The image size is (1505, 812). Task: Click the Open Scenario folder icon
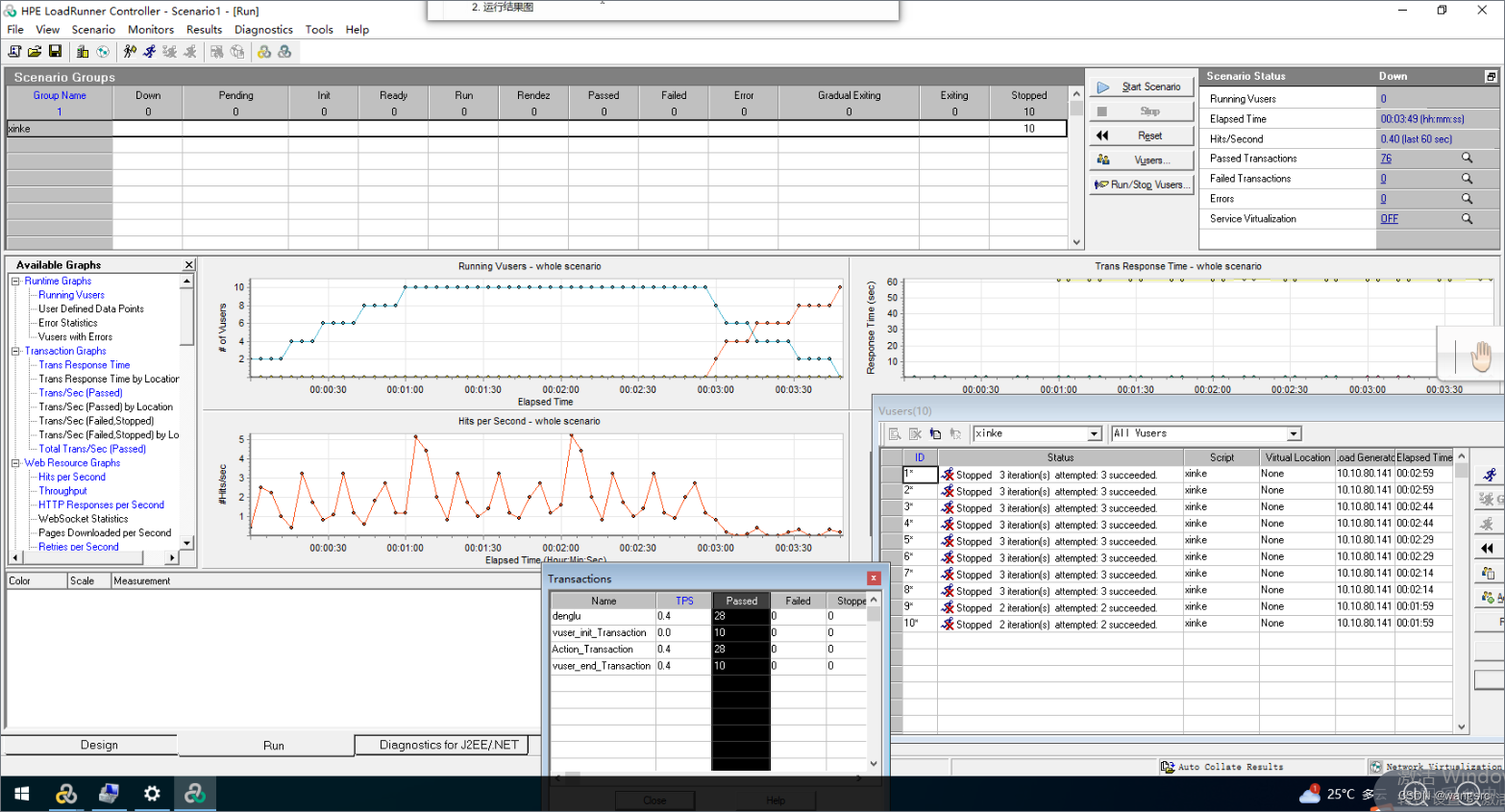click(x=35, y=52)
